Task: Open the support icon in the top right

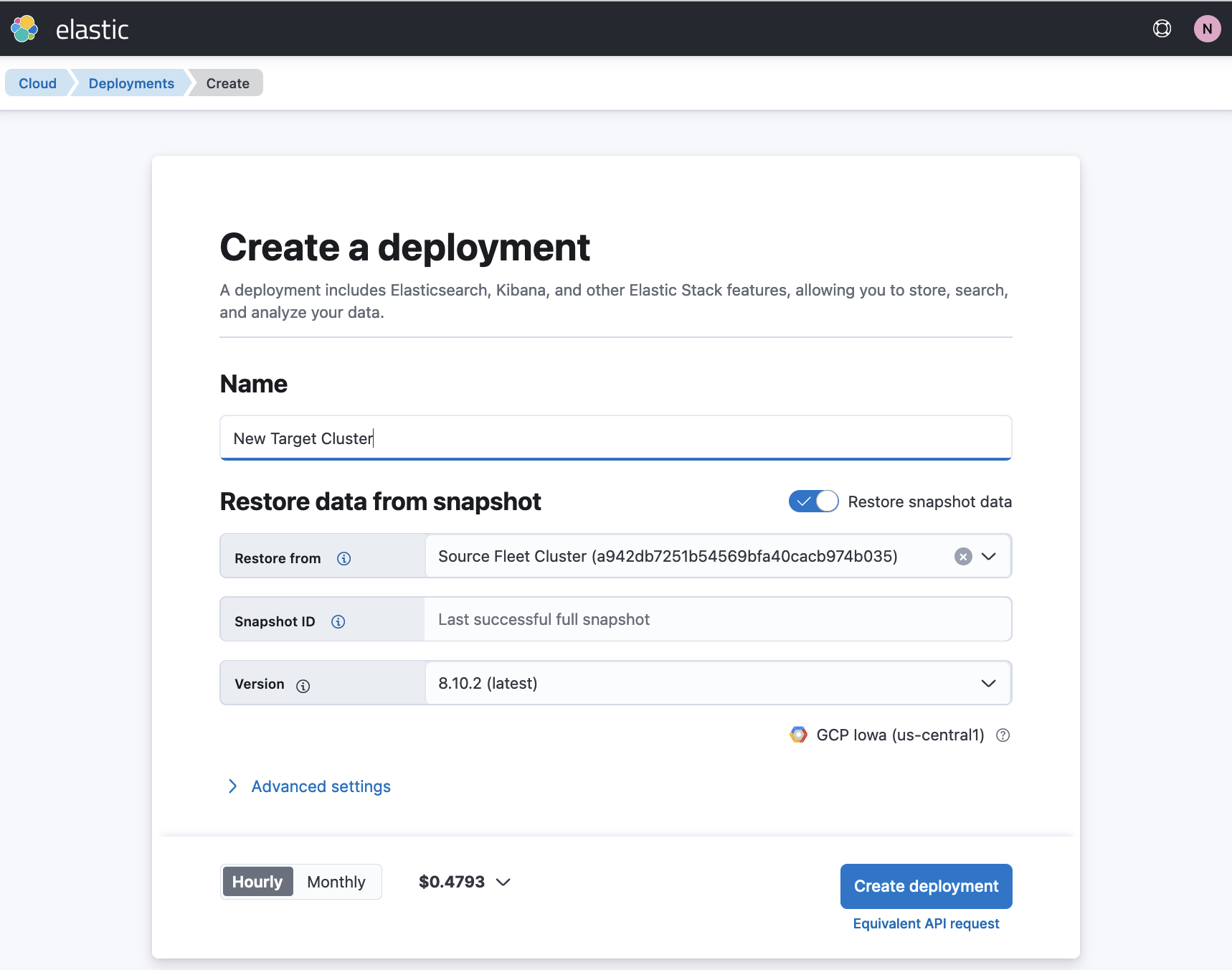Action: (1162, 29)
